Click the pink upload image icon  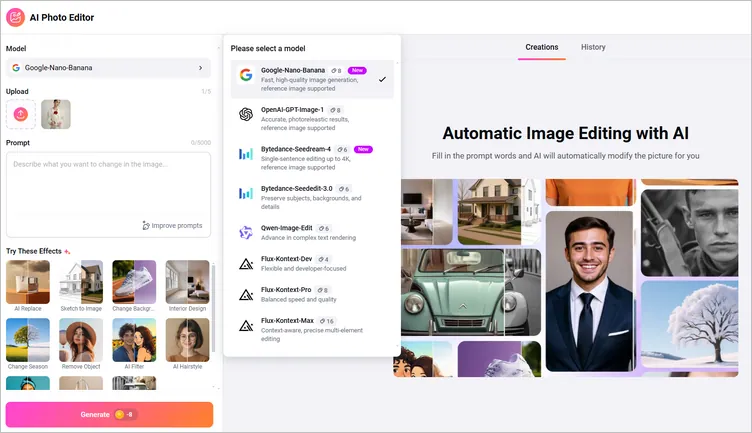point(20,114)
